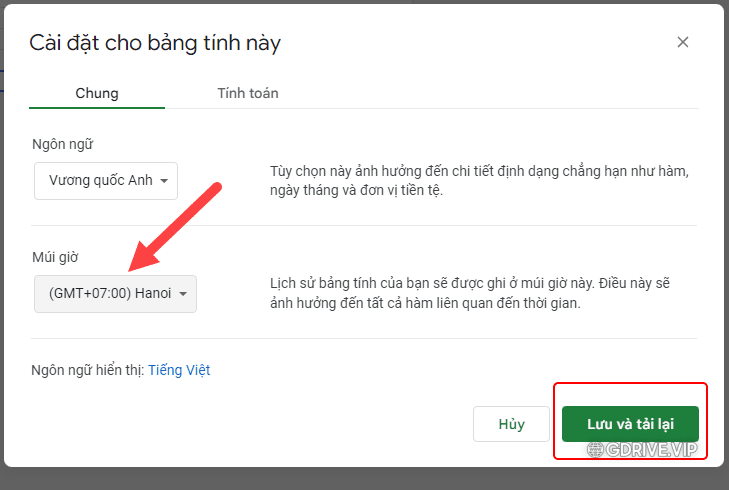Click the timezone history description text
The image size is (729, 490).
tap(470, 293)
